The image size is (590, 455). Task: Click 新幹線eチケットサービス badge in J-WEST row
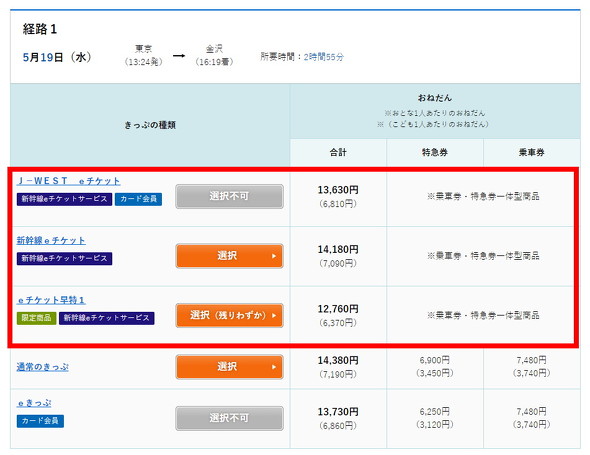point(64,199)
